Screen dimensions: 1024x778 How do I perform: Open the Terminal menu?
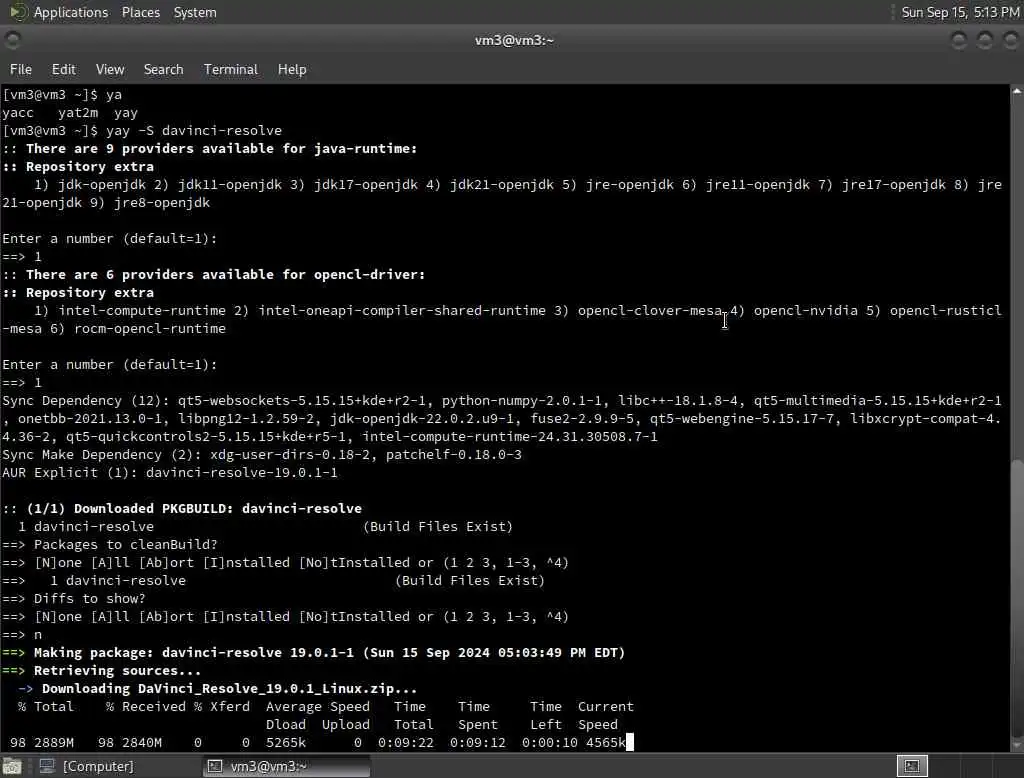click(231, 69)
